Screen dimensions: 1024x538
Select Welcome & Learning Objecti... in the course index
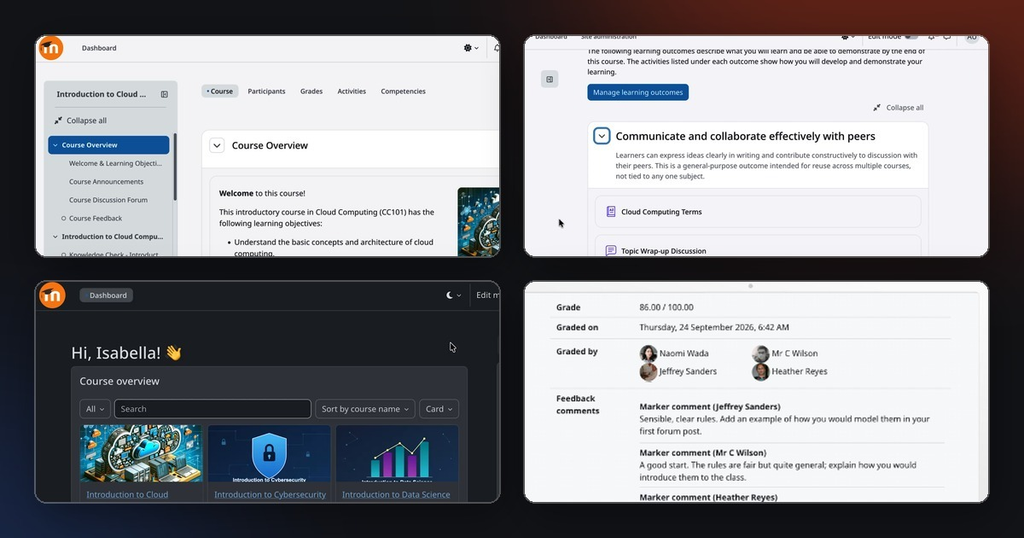click(x=115, y=164)
